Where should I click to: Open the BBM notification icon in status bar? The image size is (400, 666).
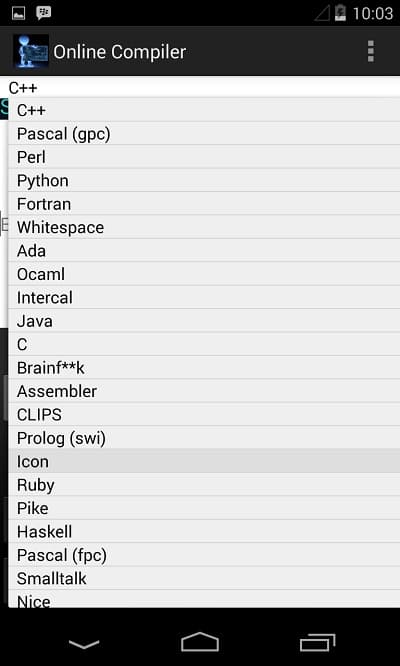pyautogui.click(x=43, y=13)
